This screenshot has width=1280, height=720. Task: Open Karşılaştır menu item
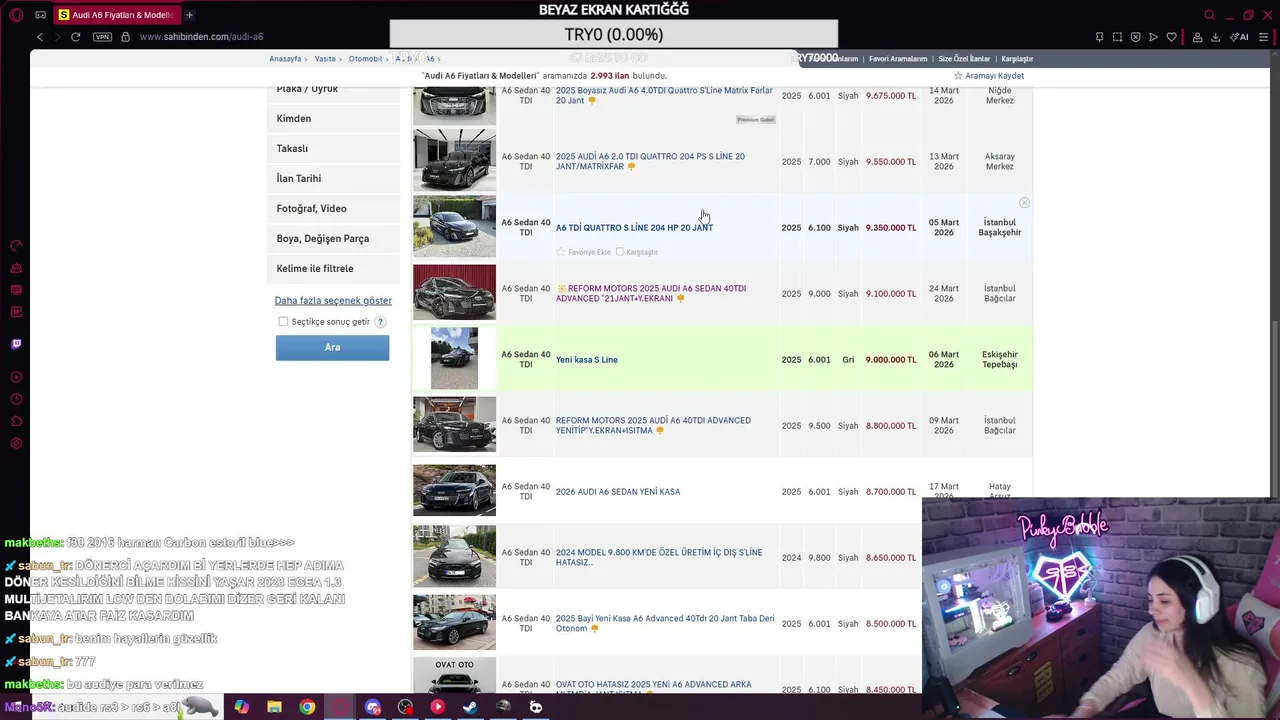pos(1017,59)
